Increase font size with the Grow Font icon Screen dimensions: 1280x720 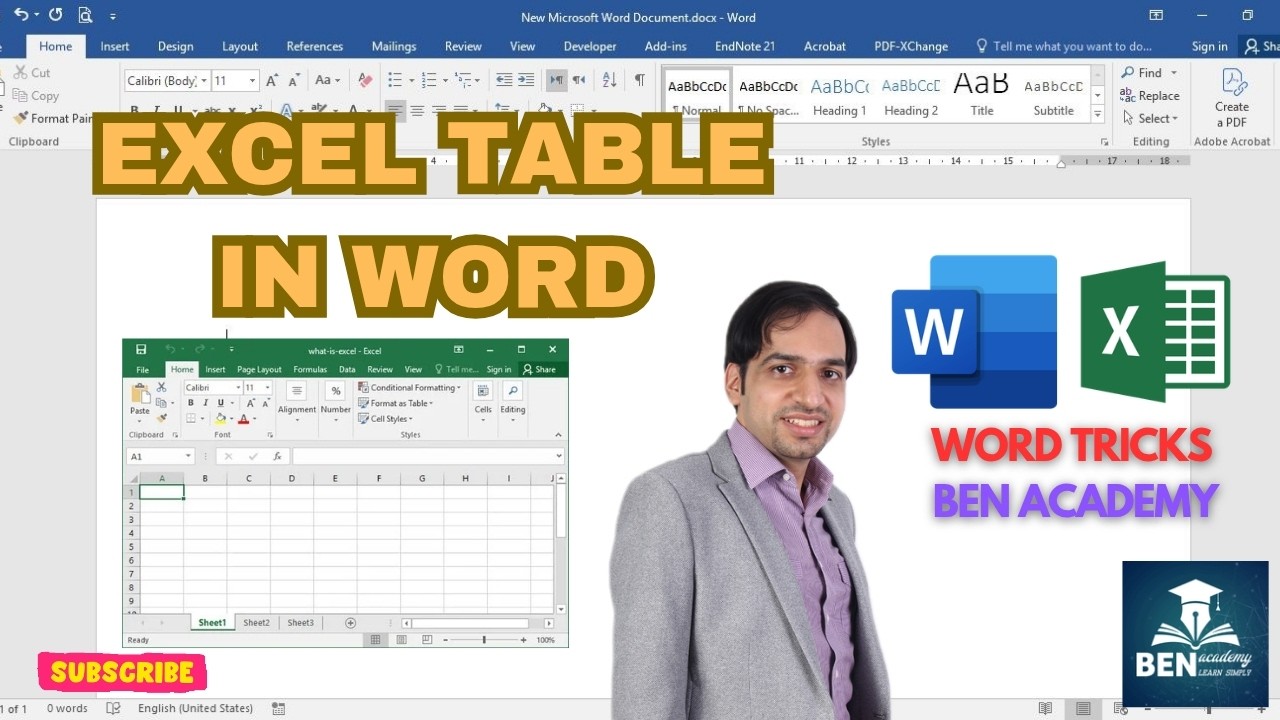pyautogui.click(x=272, y=80)
